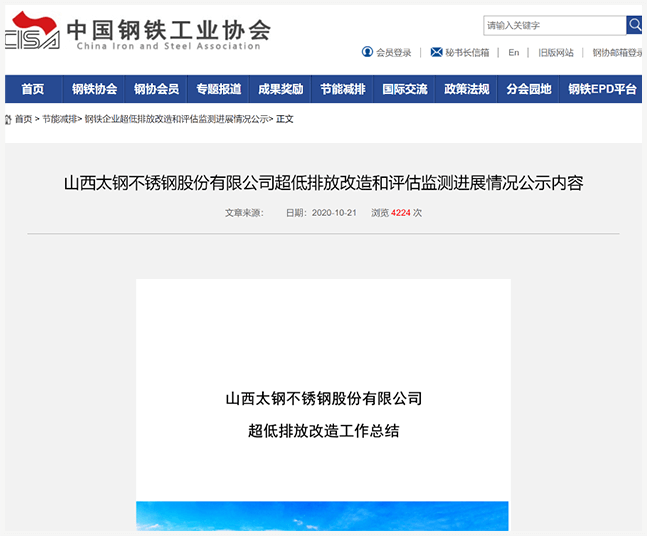The width and height of the screenshot is (647, 536).
Task: Click the envelope icon for the secretary mailbox
Action: (436, 52)
